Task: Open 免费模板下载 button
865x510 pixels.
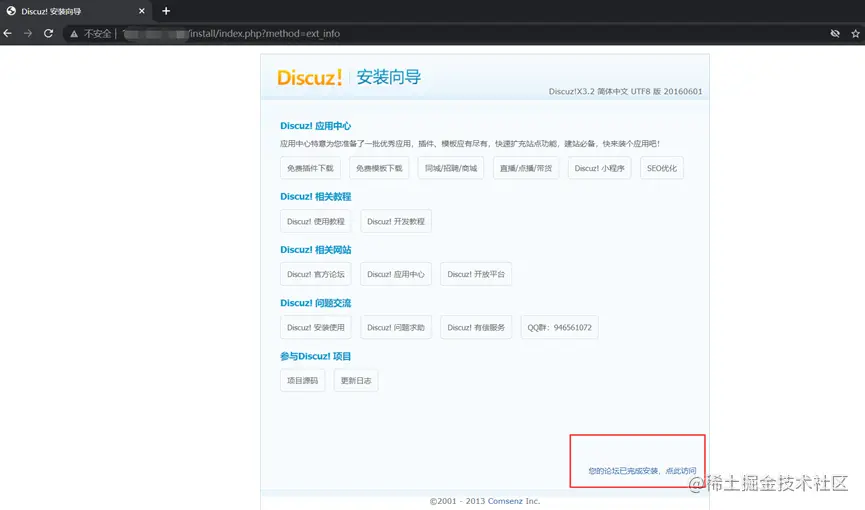Action: click(x=379, y=168)
